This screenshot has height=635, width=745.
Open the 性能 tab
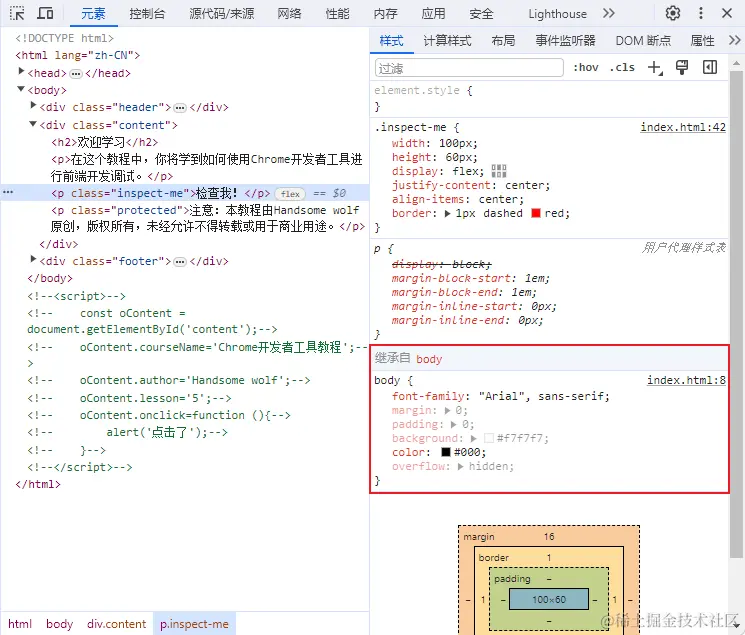(x=337, y=14)
